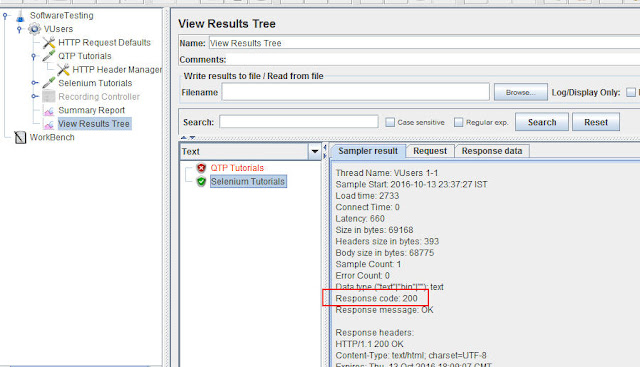
Task: Switch to the Request tab
Action: 430,151
